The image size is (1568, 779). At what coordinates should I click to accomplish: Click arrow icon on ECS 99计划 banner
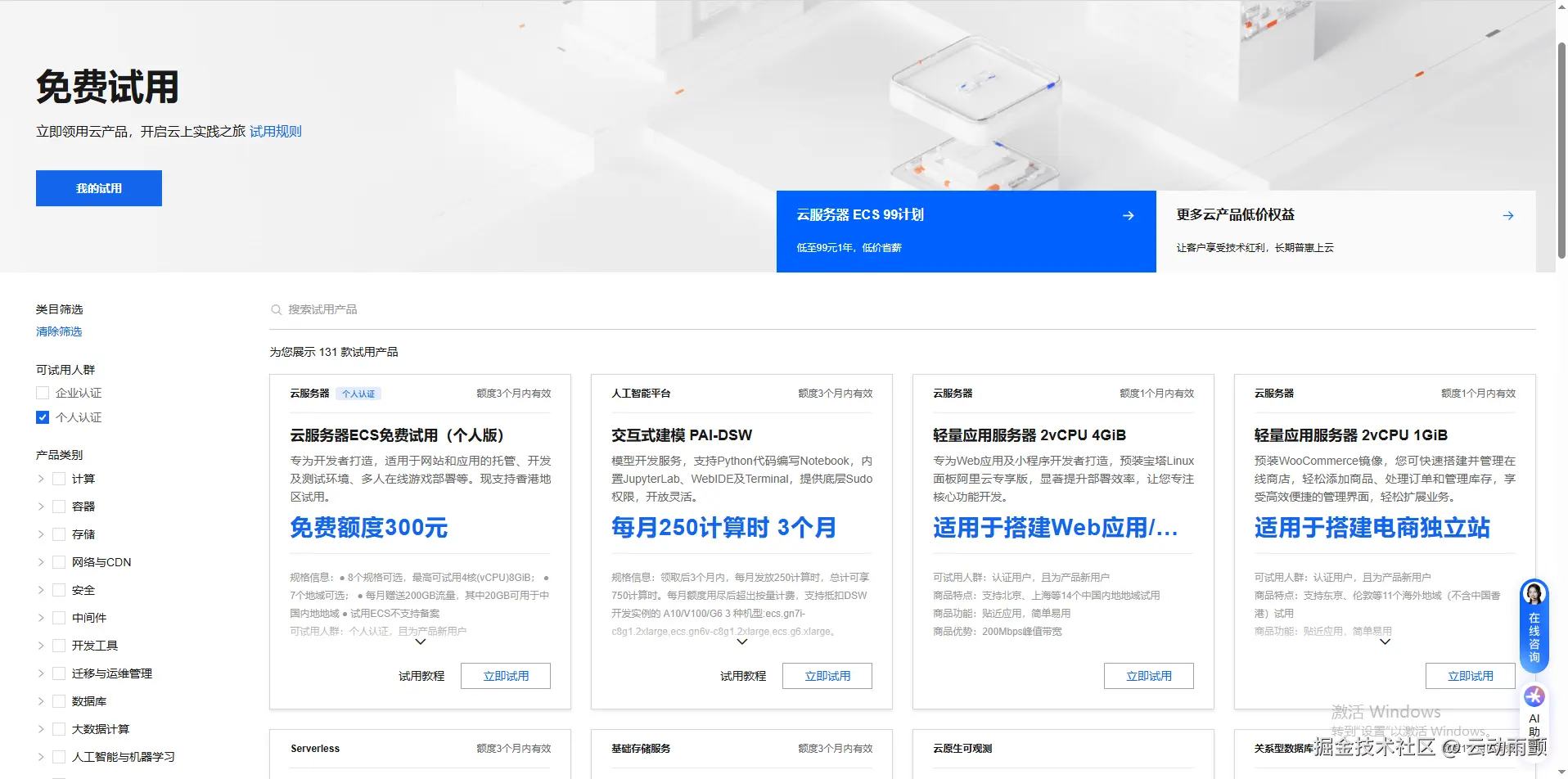click(x=1128, y=215)
